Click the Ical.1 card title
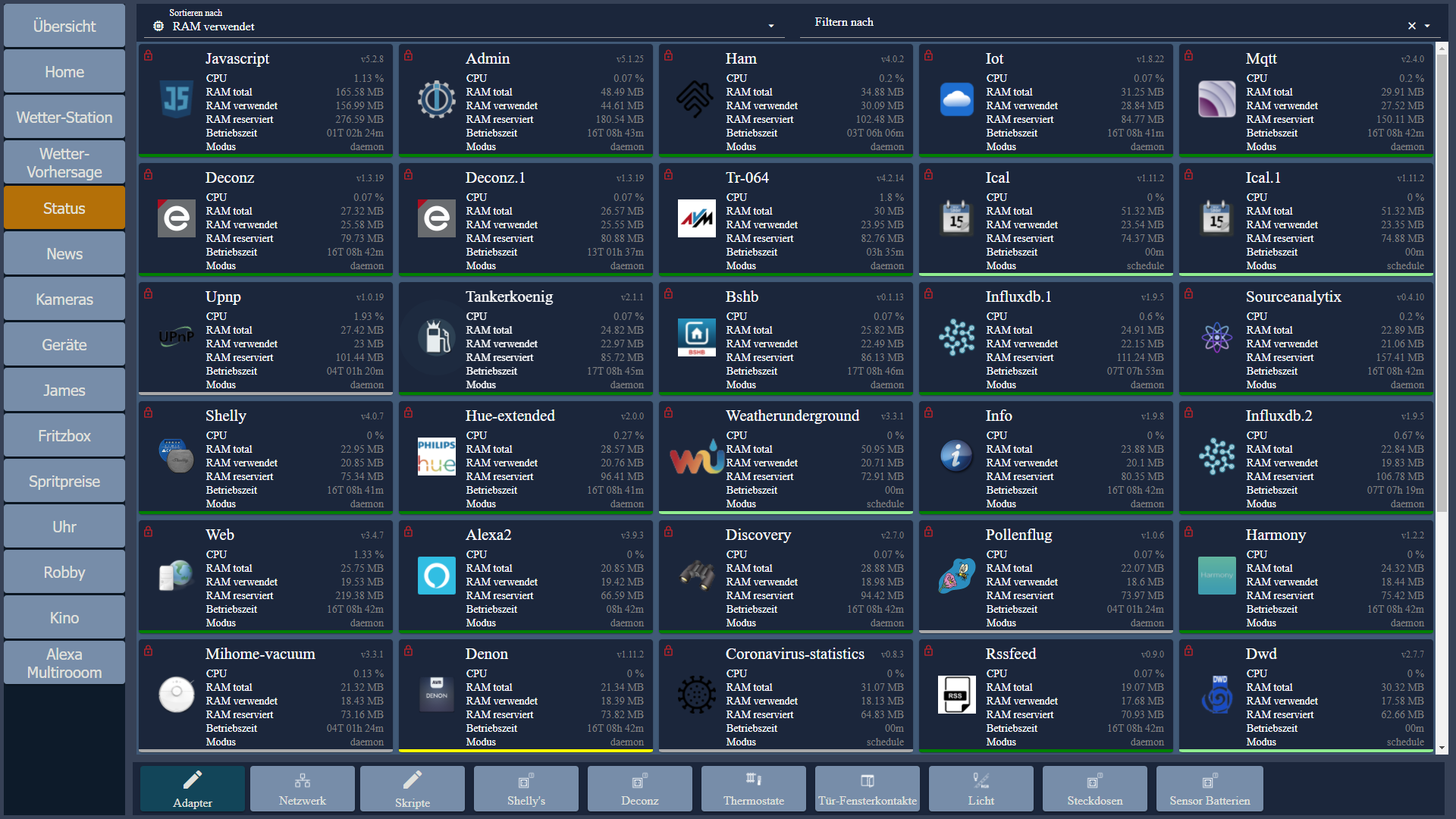1456x819 pixels. click(x=1263, y=177)
